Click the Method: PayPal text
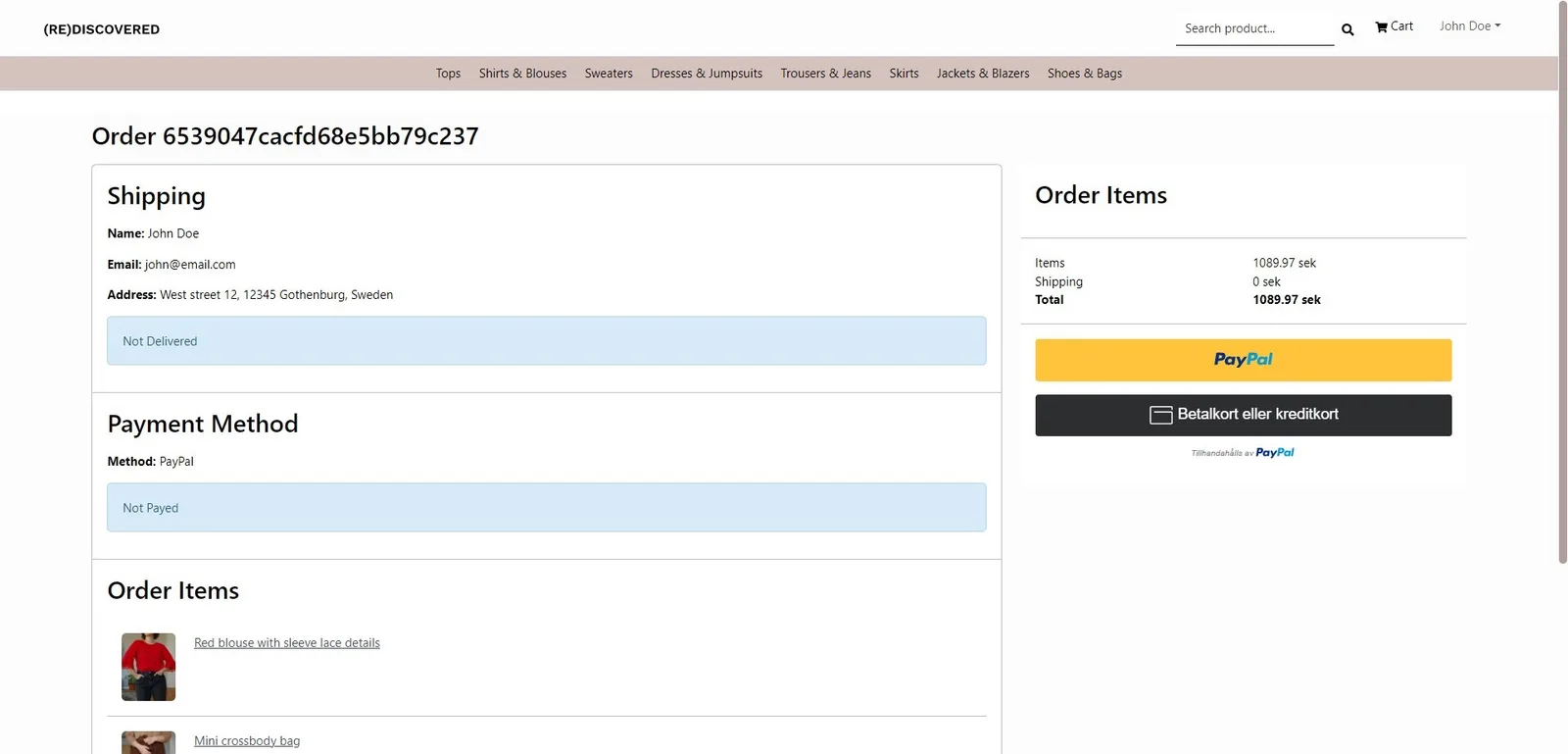Image resolution: width=1568 pixels, height=754 pixels. (x=150, y=462)
